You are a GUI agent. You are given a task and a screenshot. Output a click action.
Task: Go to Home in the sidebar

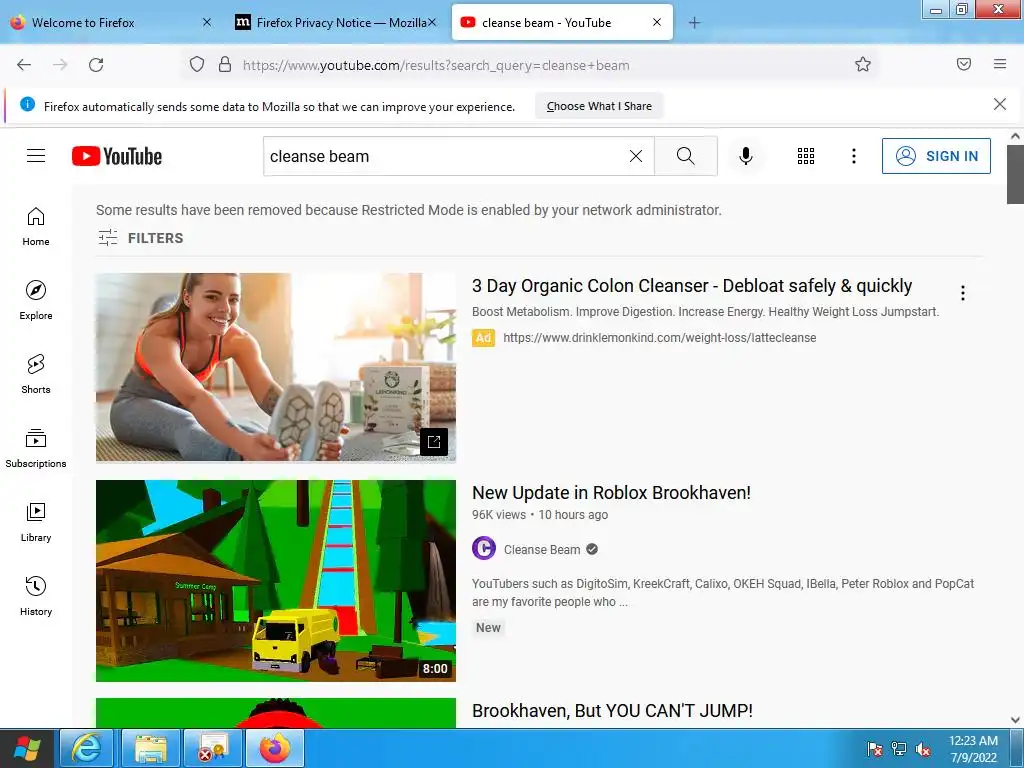tap(36, 227)
